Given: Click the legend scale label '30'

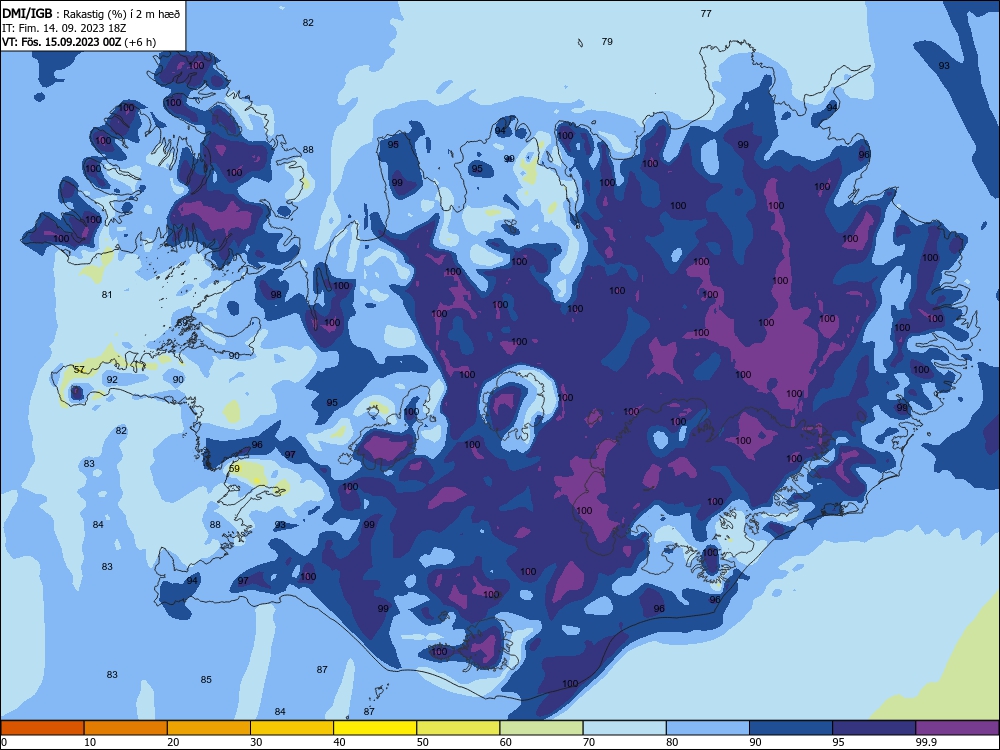Looking at the screenshot, I should [x=256, y=742].
